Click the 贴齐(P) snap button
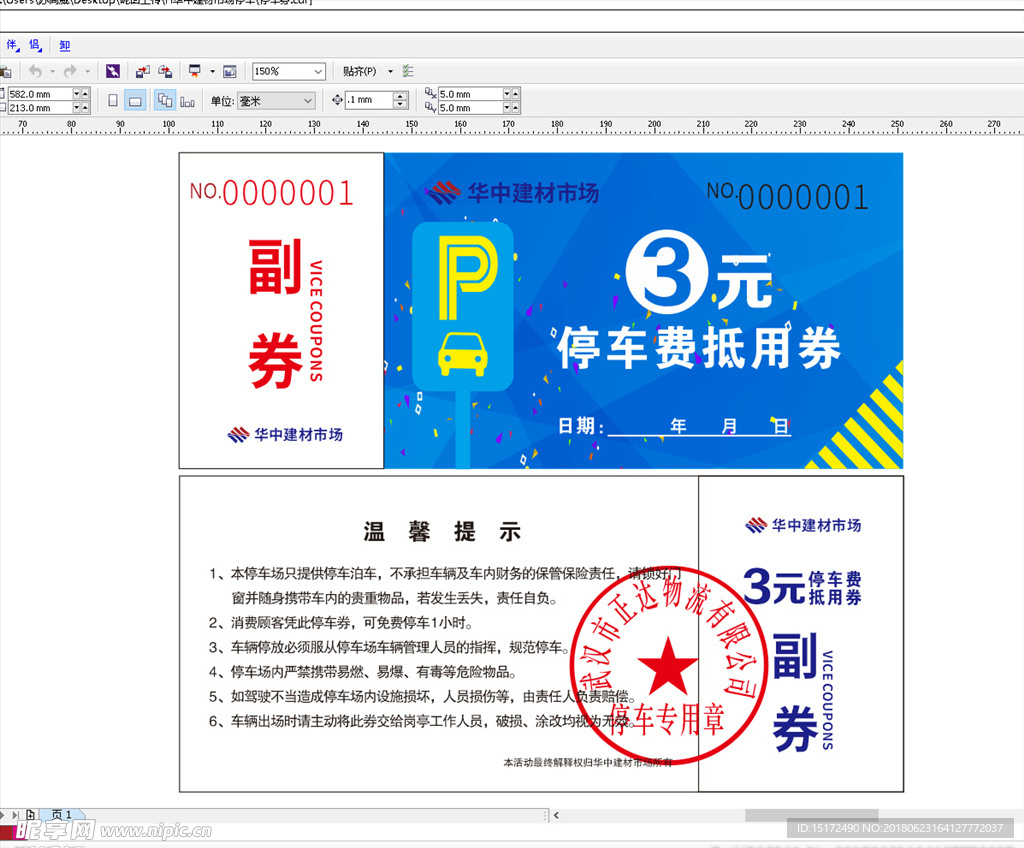The height and width of the screenshot is (848, 1024). tap(360, 71)
